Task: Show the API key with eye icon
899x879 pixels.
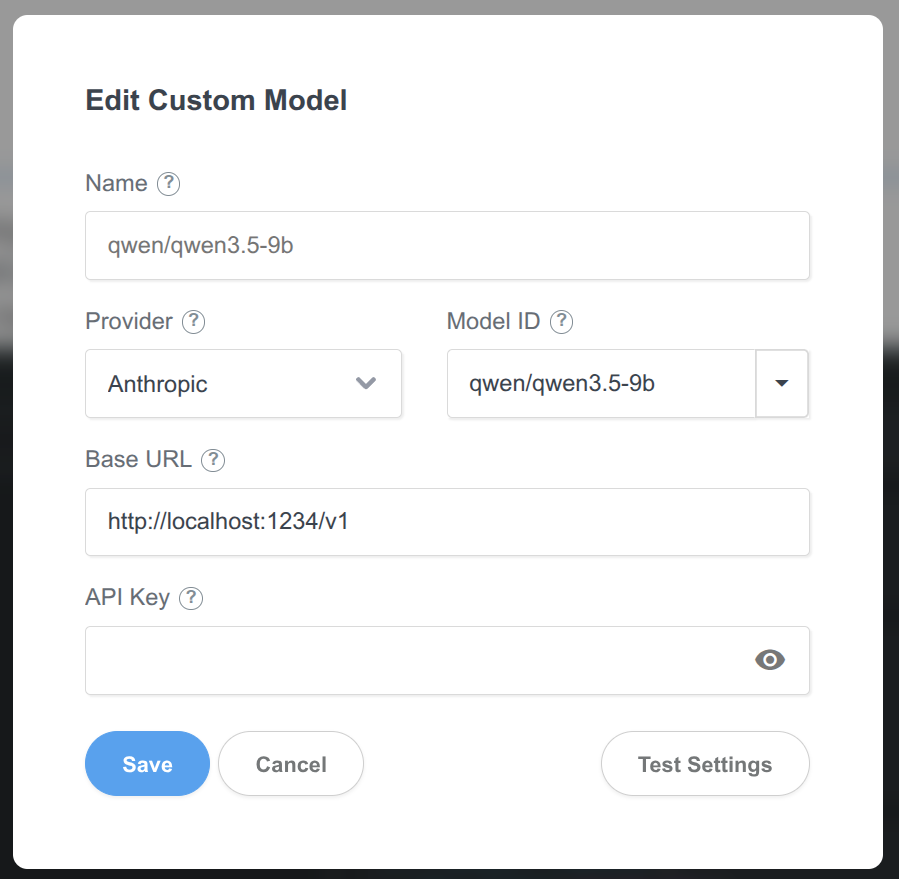Action: [x=769, y=660]
